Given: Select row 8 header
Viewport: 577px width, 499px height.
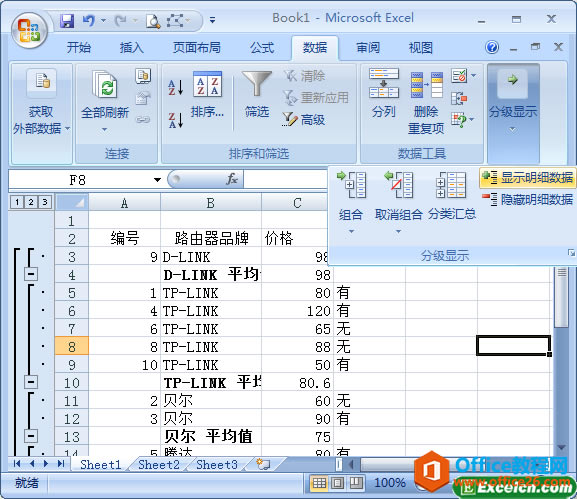Looking at the screenshot, I should pyautogui.click(x=72, y=346).
